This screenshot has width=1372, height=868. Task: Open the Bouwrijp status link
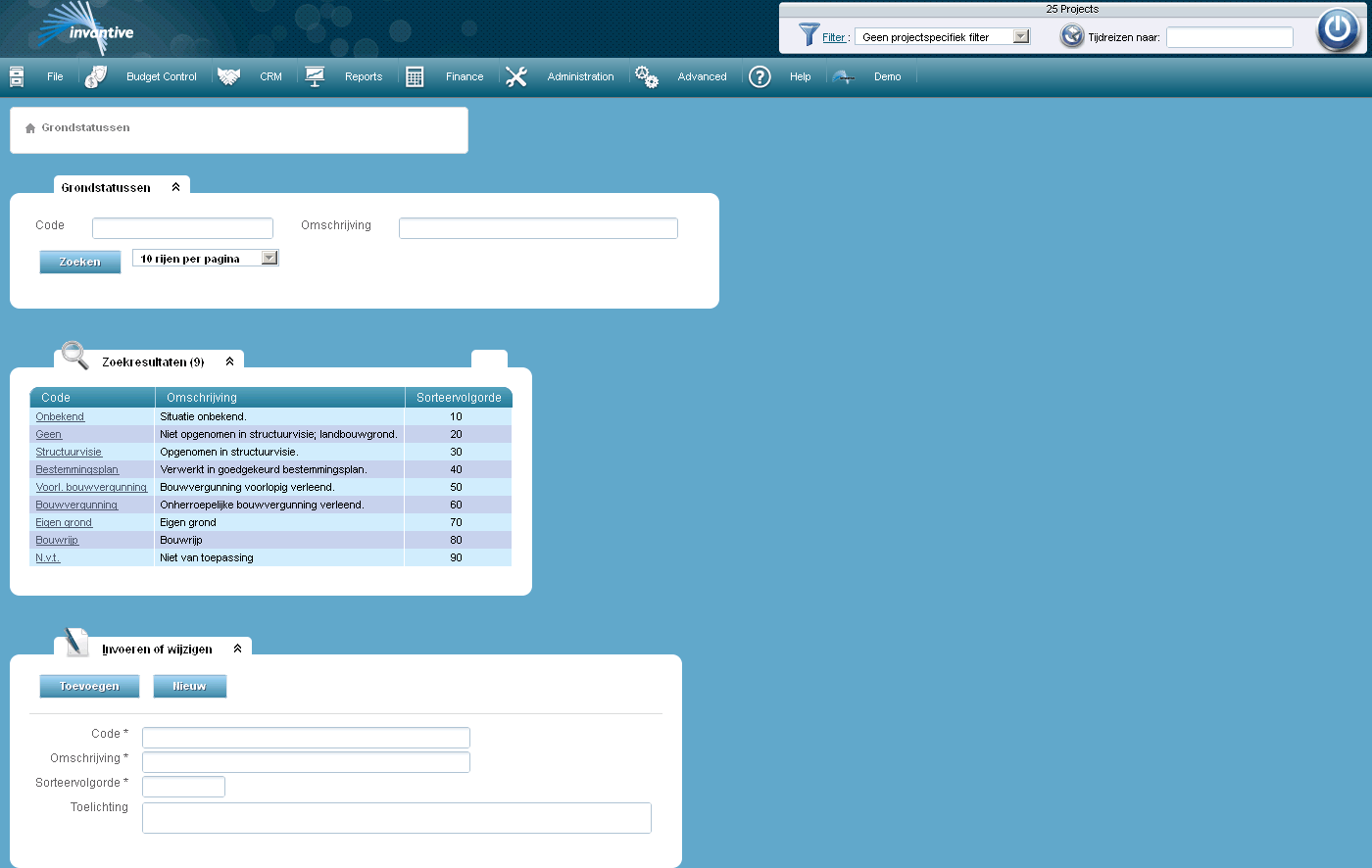click(57, 540)
